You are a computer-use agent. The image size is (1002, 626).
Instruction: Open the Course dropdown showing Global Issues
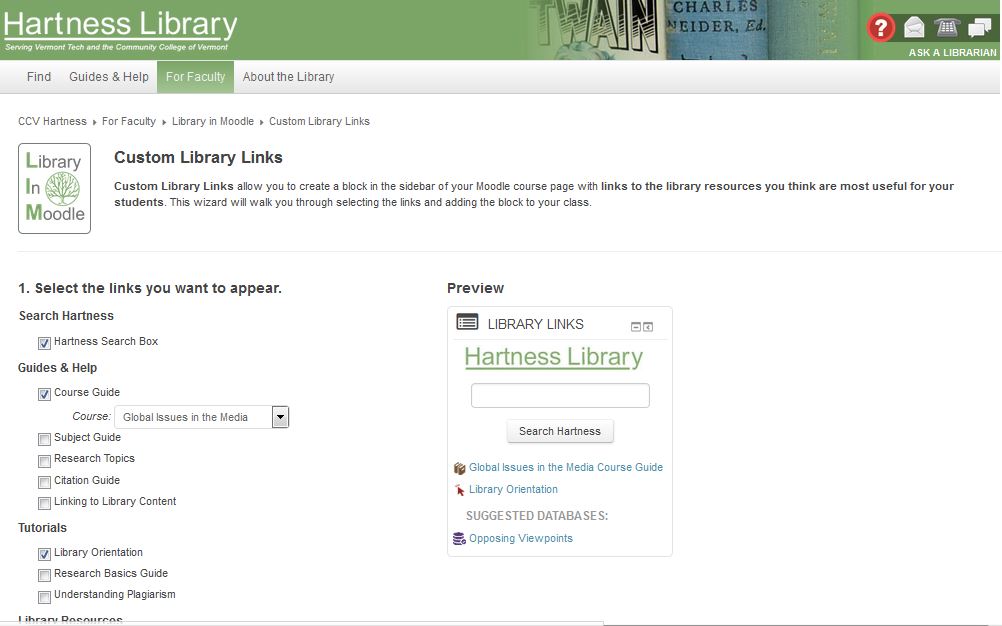(x=202, y=417)
